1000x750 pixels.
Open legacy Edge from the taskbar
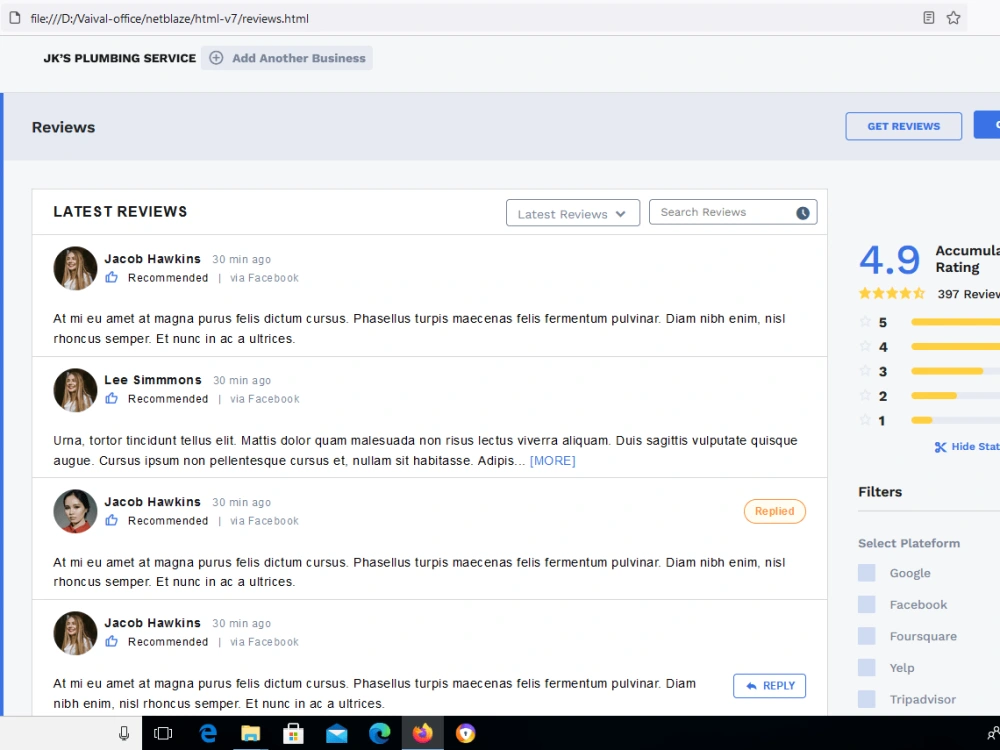click(208, 733)
